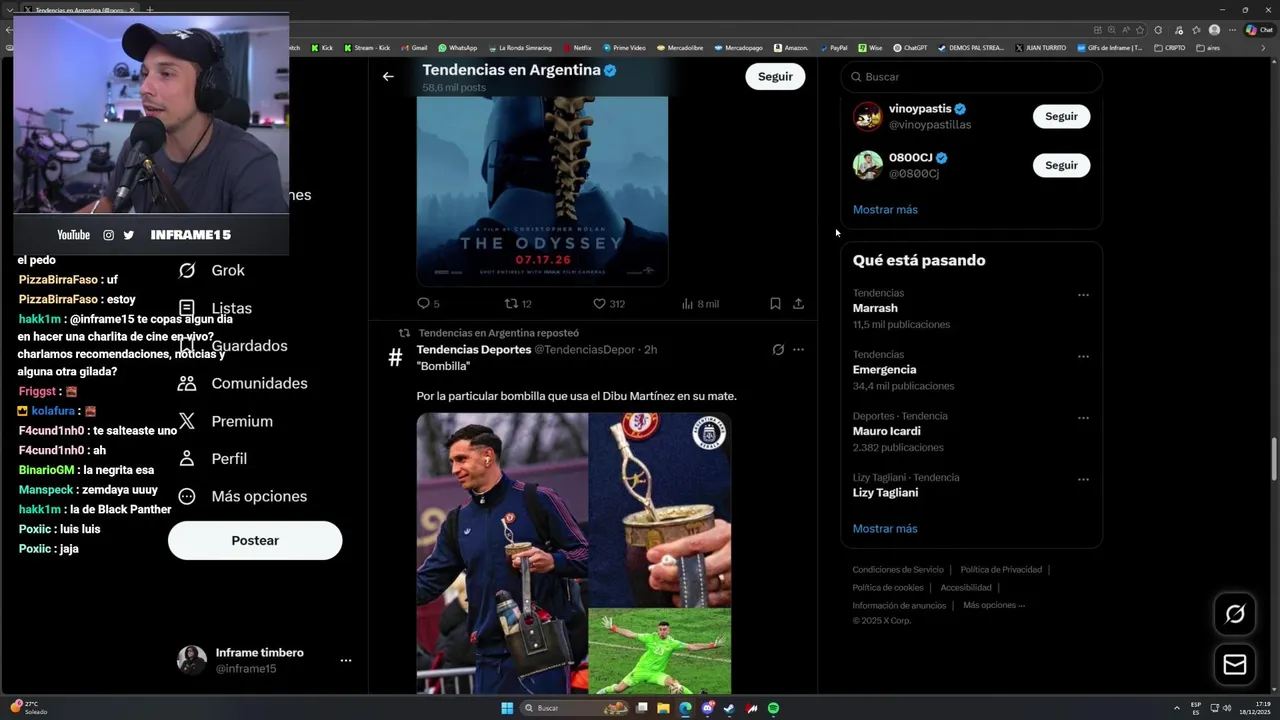Click the reply icon under the Odyssey post
This screenshot has height=720, width=1280.
click(x=423, y=303)
